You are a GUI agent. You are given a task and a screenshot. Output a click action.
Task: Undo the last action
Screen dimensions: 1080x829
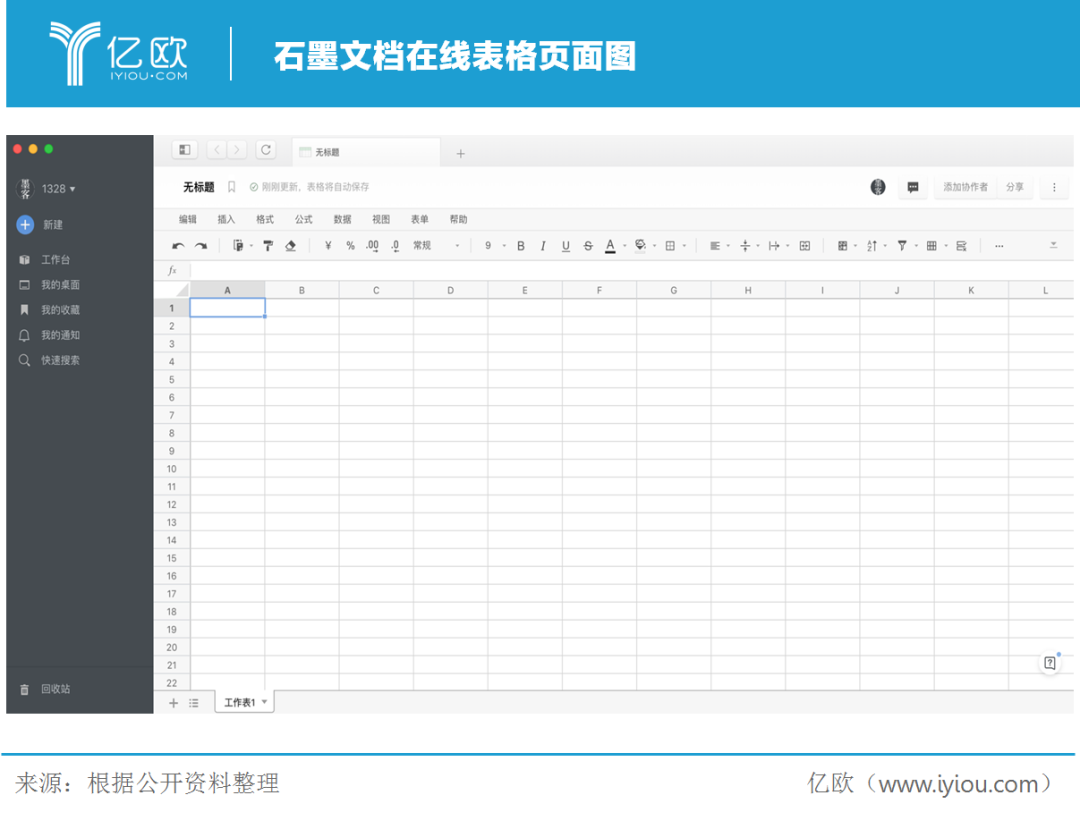[x=178, y=246]
